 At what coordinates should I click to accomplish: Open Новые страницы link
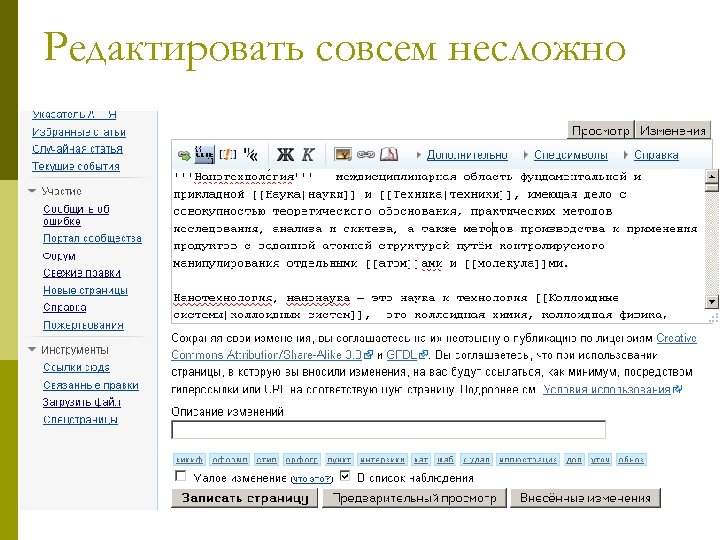[x=85, y=290]
